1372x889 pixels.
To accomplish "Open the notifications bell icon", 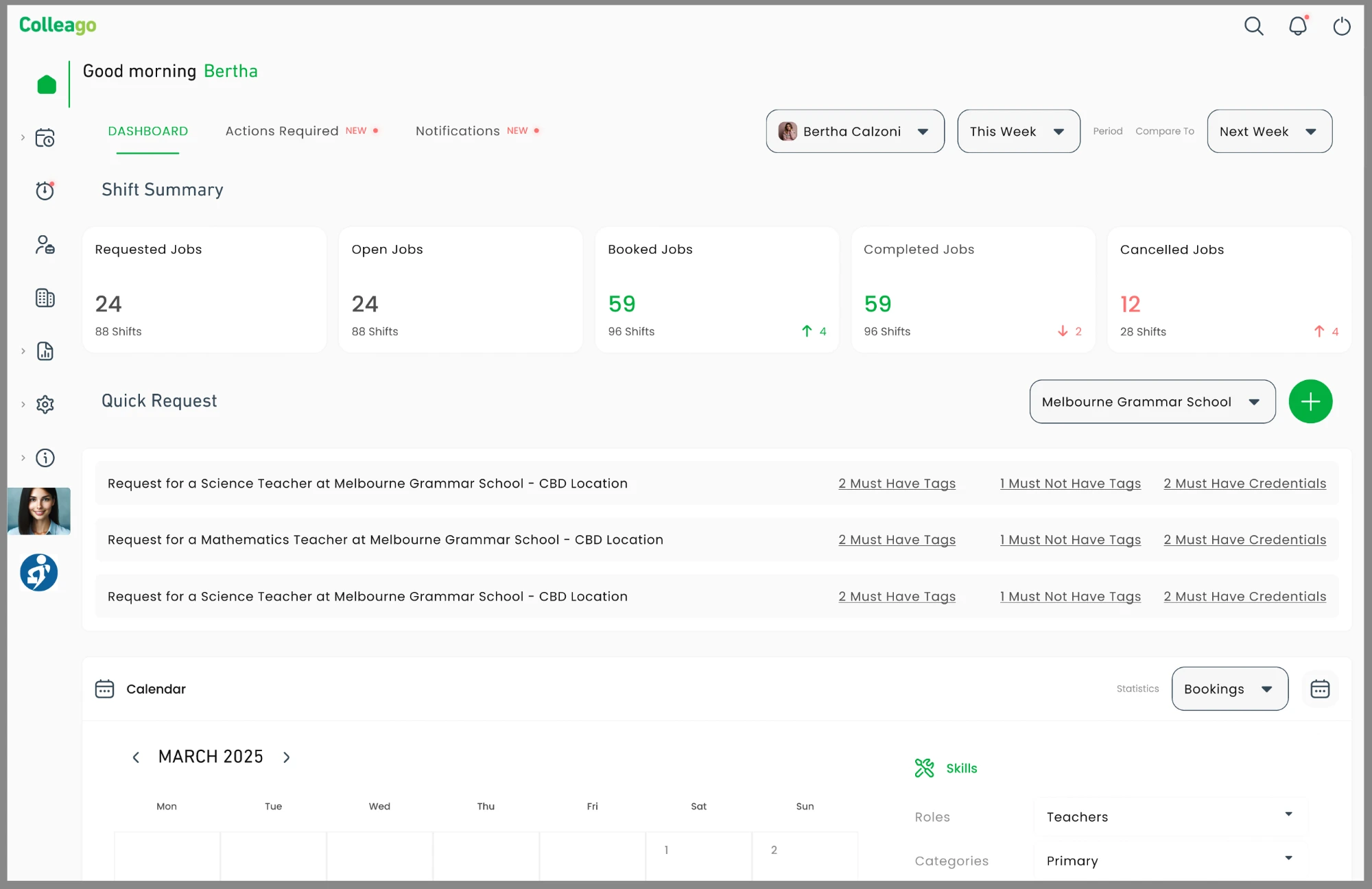I will coord(1298,26).
